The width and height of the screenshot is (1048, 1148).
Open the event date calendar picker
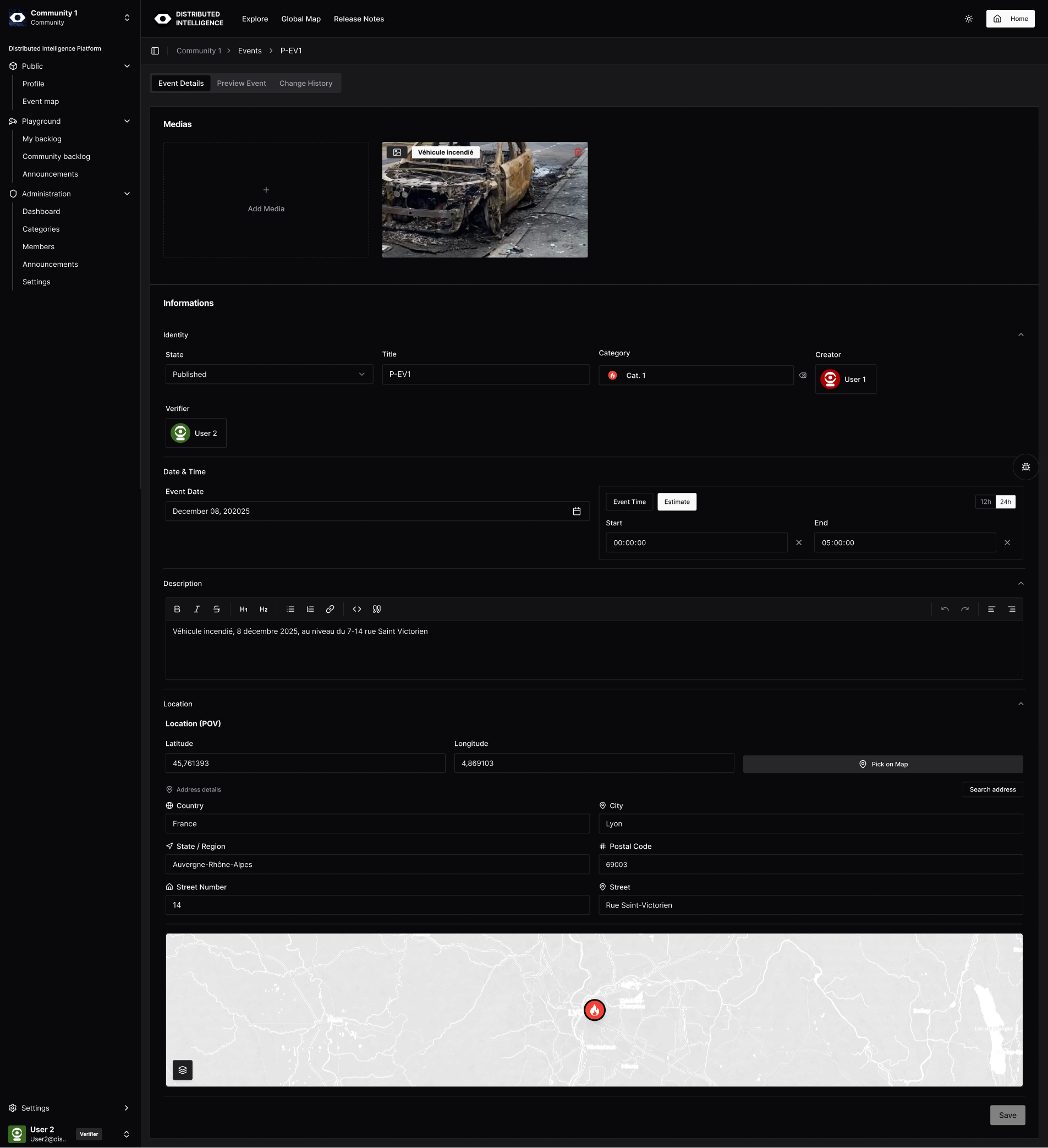pos(577,512)
